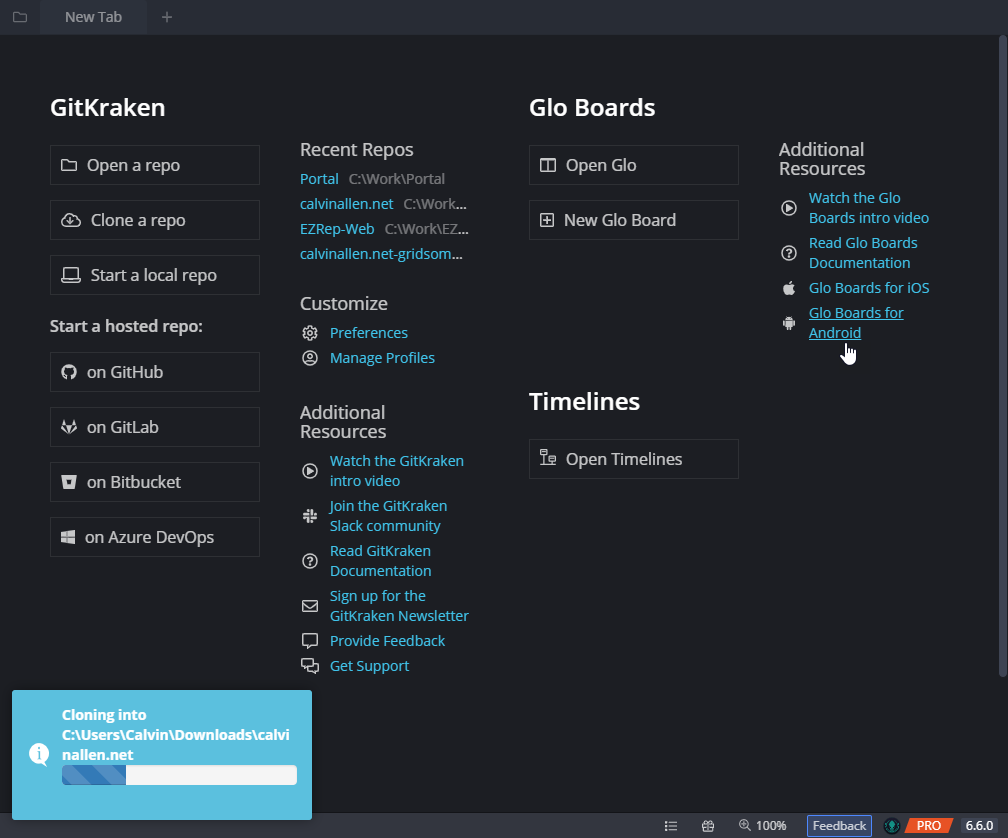This screenshot has height=838, width=1008.
Task: Click the question mark icon beside Read Glo Boards Documentation
Action: click(x=789, y=253)
